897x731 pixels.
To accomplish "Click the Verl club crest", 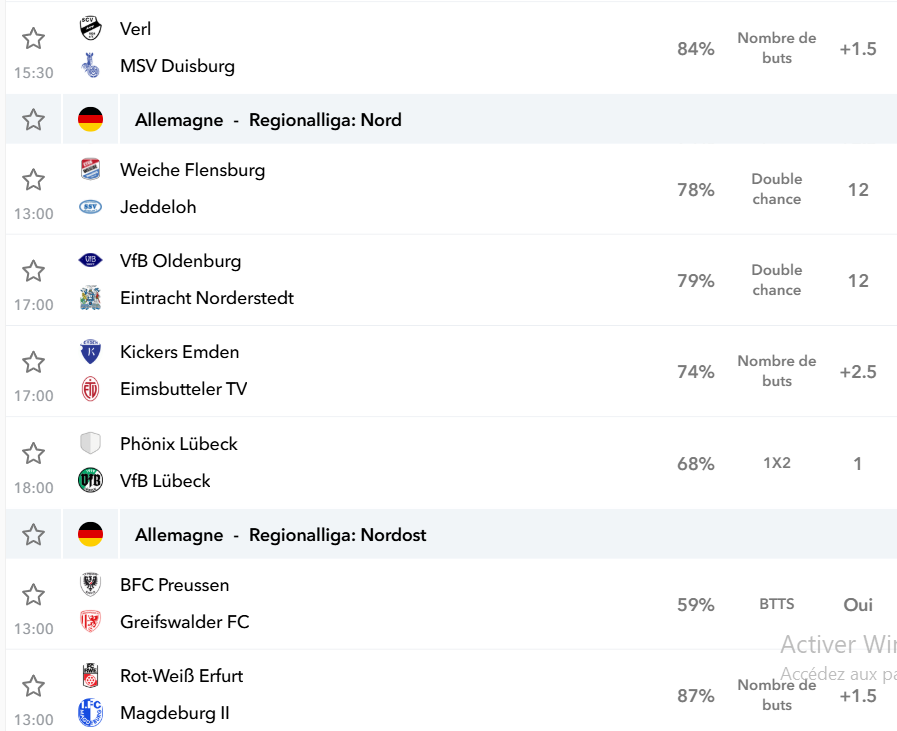I will (x=90, y=29).
